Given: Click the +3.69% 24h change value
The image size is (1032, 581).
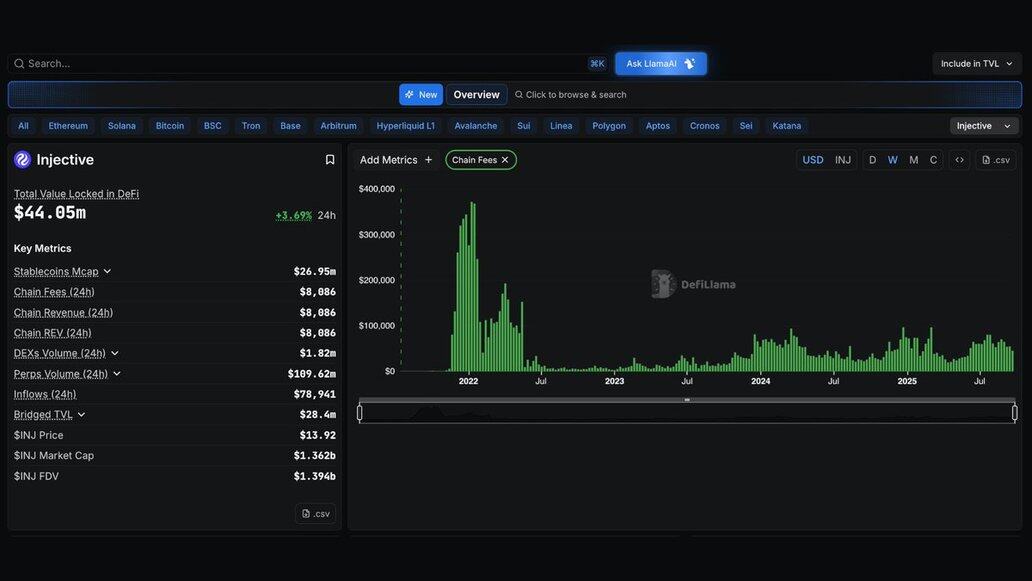Looking at the screenshot, I should (294, 215).
